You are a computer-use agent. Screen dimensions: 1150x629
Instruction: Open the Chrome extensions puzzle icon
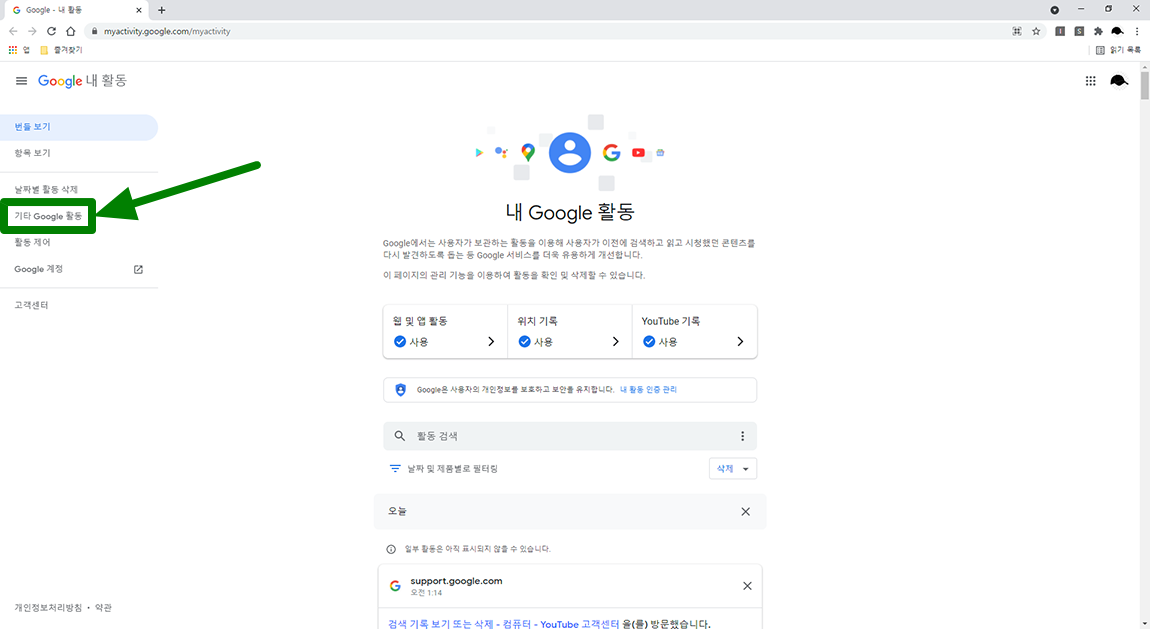(1098, 32)
